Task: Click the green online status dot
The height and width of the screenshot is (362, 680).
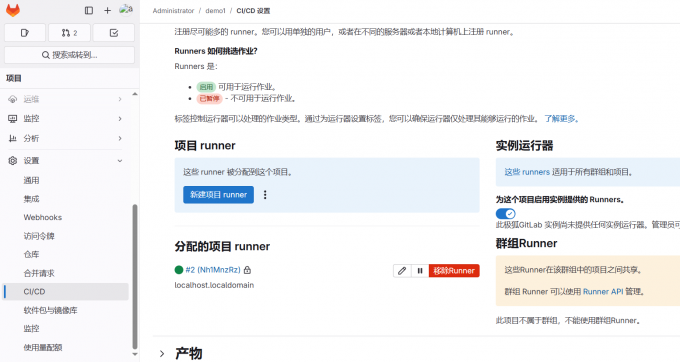Action: tap(179, 270)
